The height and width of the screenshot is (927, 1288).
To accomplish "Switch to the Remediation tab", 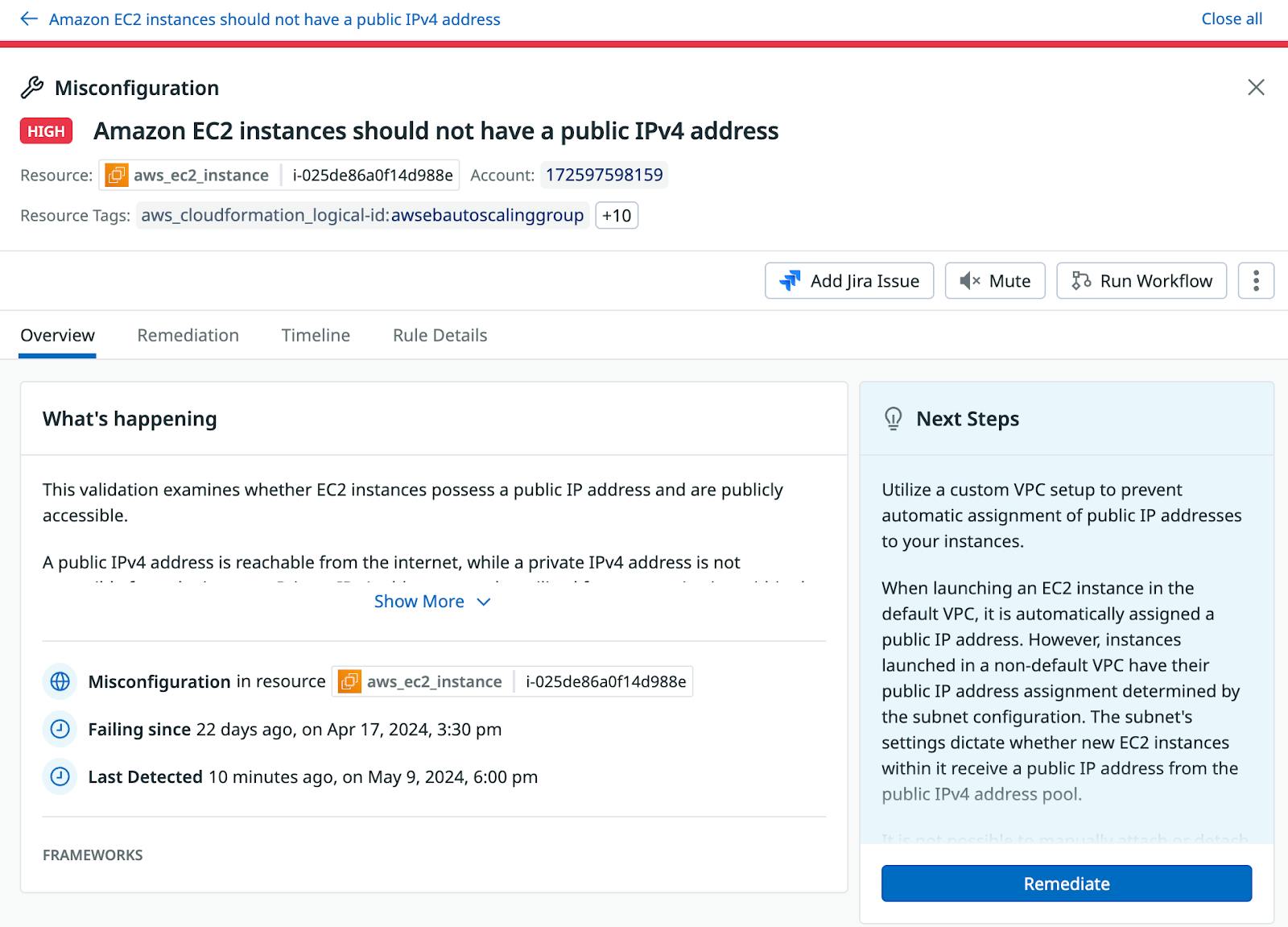I will 188,335.
